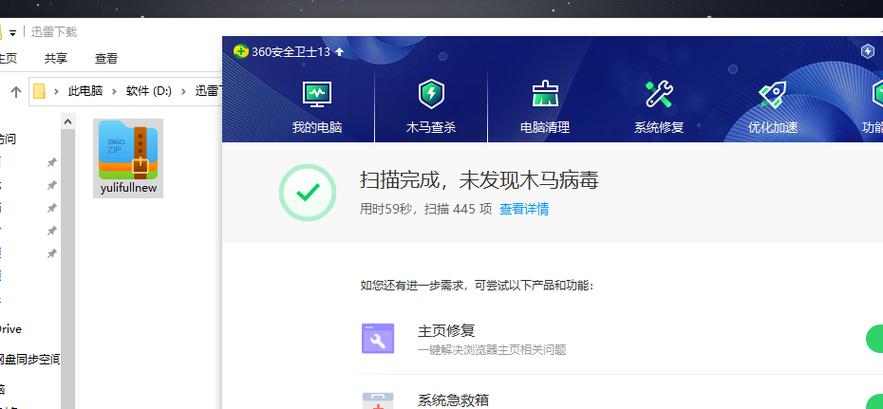This screenshot has width=883, height=409.
Task: Click the 360 logo in title bar
Action: pos(240,51)
